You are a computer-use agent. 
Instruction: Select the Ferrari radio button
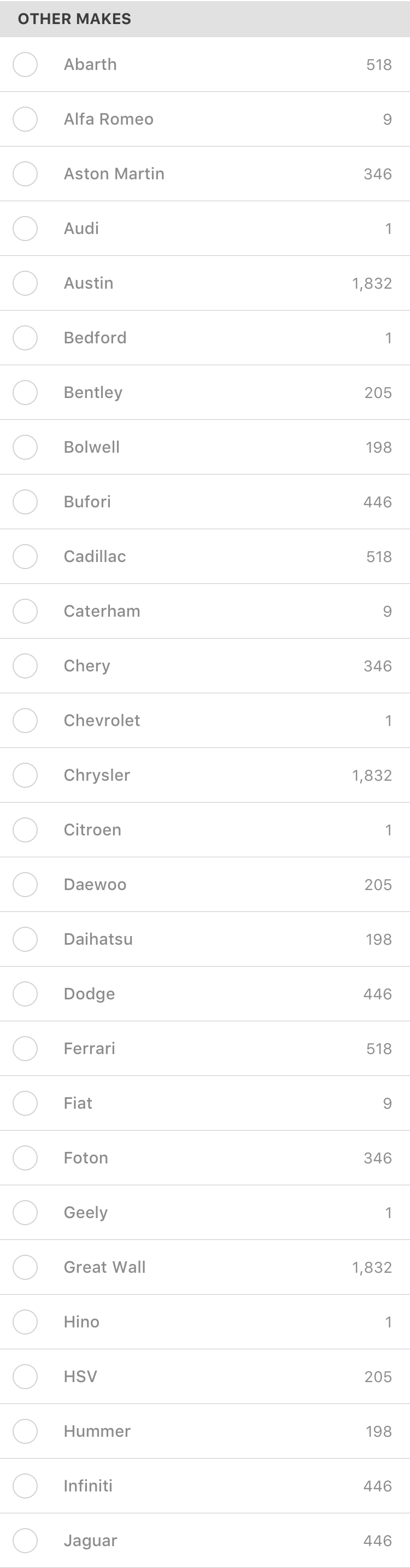tap(25, 1049)
